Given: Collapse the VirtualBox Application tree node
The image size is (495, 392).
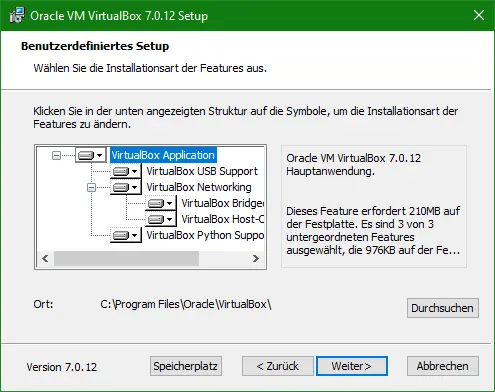Looking at the screenshot, I should [57, 155].
